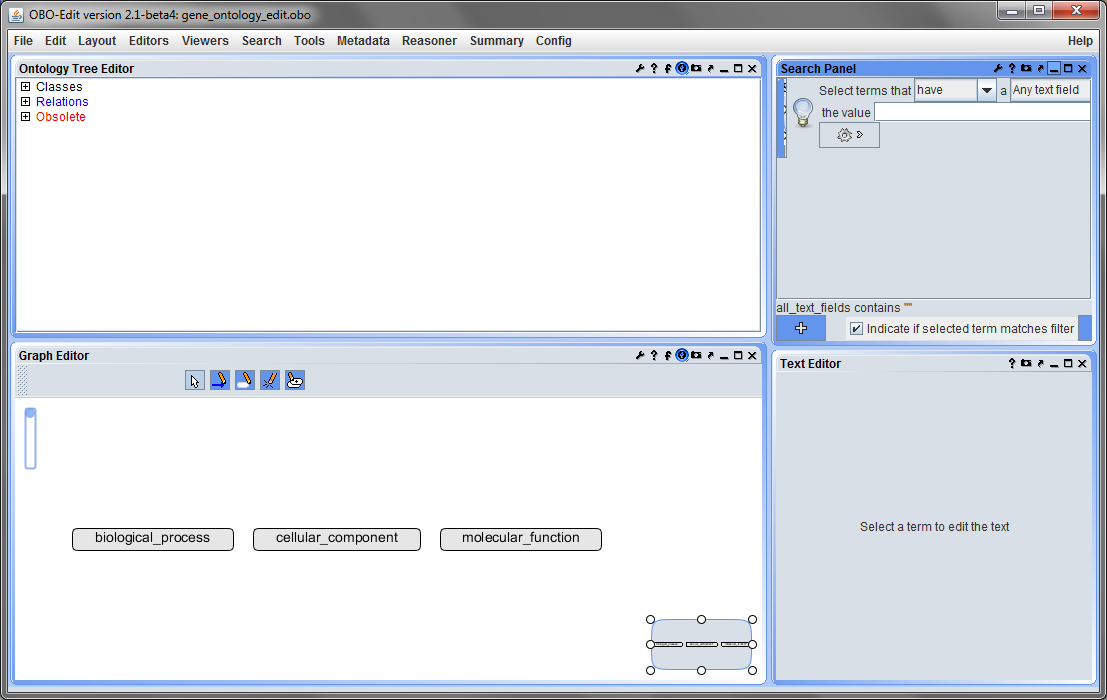Select the pointer tool in Graph Editor toolbar

pyautogui.click(x=195, y=380)
